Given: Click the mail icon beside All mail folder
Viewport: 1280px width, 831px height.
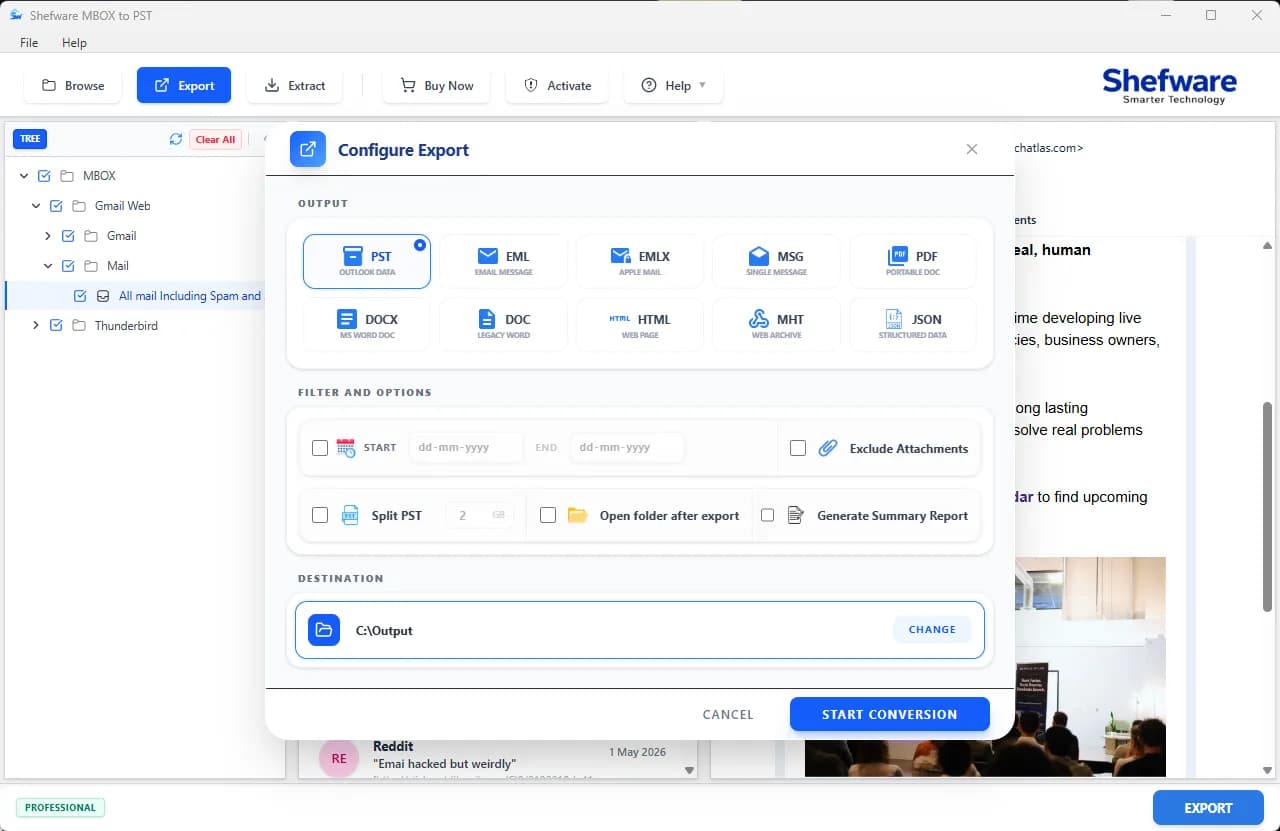Looking at the screenshot, I should (103, 296).
